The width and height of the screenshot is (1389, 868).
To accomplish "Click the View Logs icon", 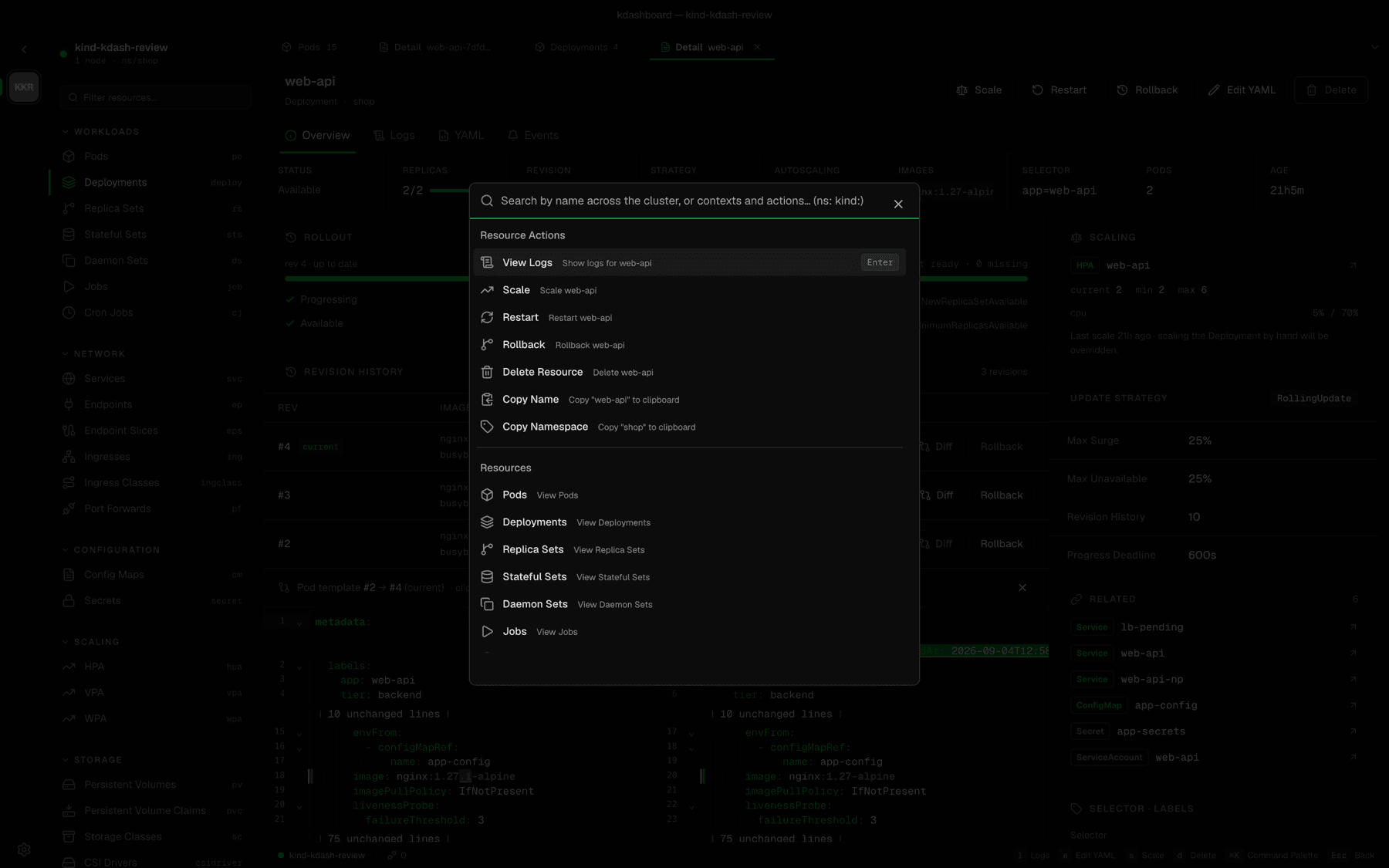I will pyautogui.click(x=487, y=262).
